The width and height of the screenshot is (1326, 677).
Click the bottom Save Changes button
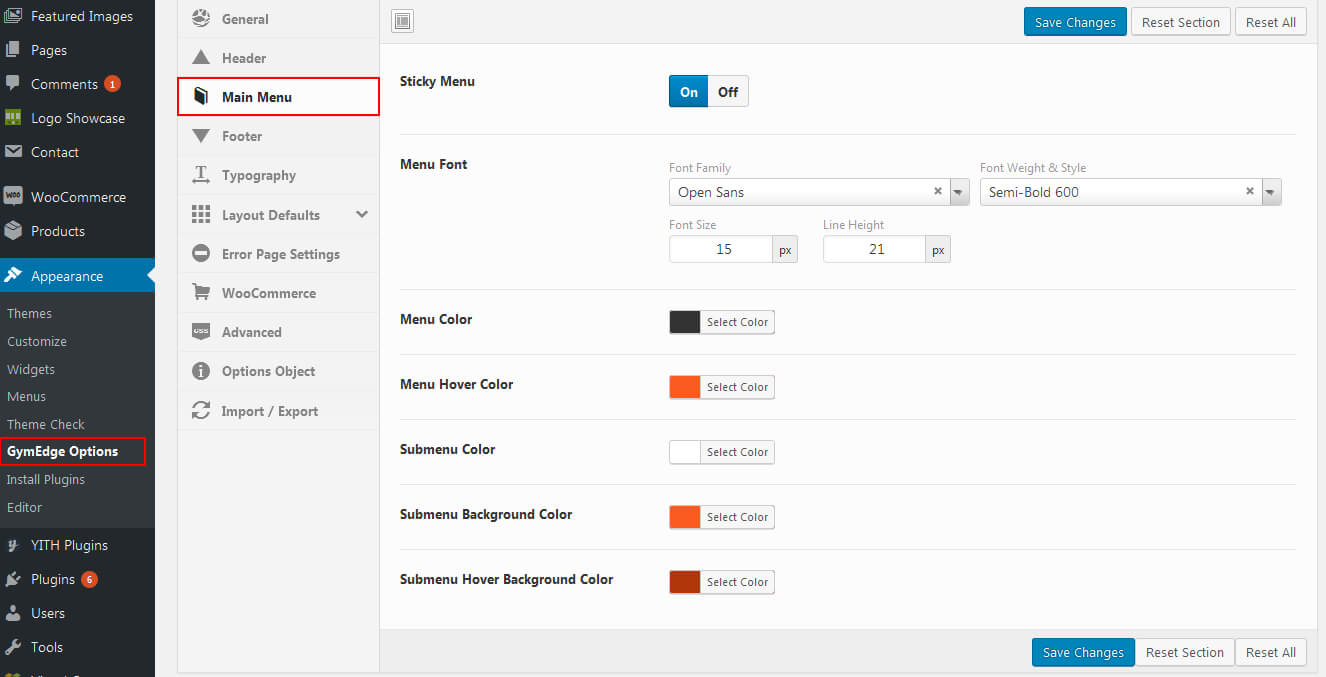coord(1083,652)
